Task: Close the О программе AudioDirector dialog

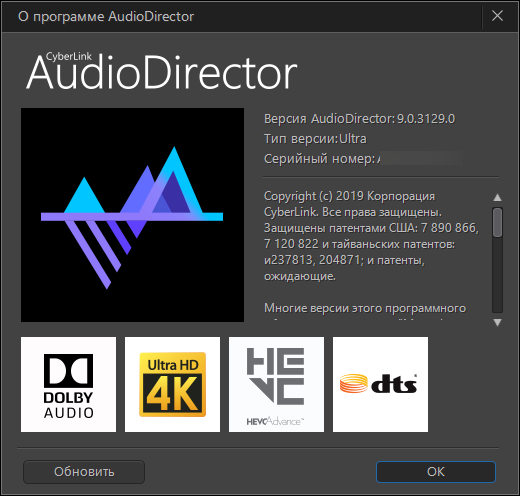Action: point(497,16)
